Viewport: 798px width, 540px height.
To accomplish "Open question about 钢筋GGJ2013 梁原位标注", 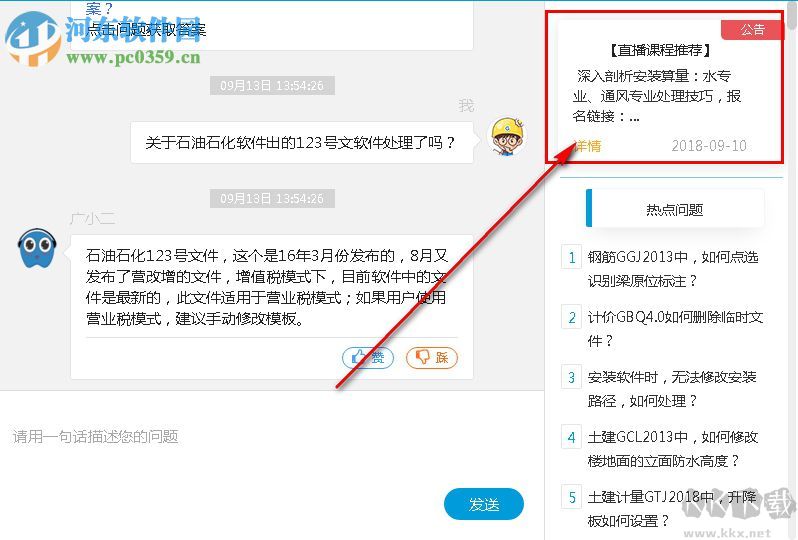I will point(673,269).
